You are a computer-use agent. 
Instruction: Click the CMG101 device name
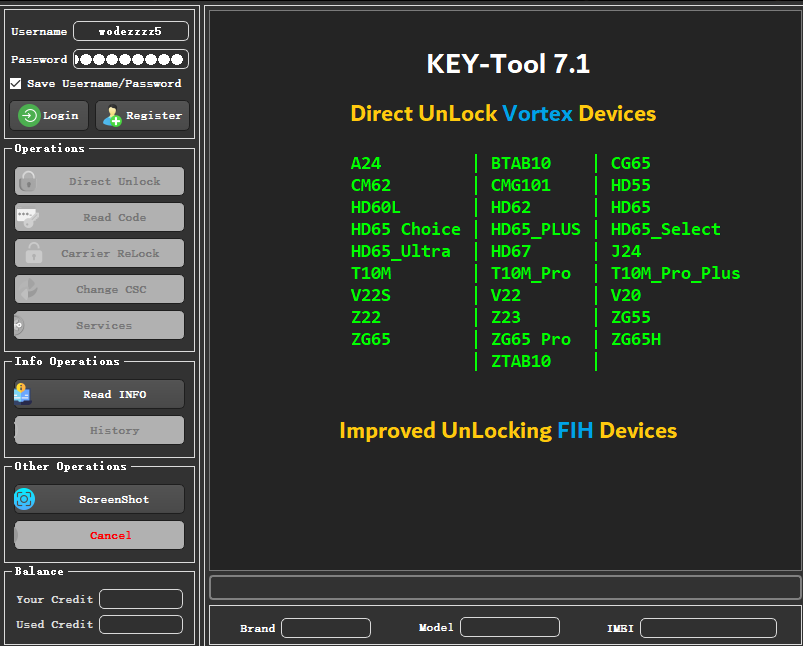pyautogui.click(x=521, y=185)
